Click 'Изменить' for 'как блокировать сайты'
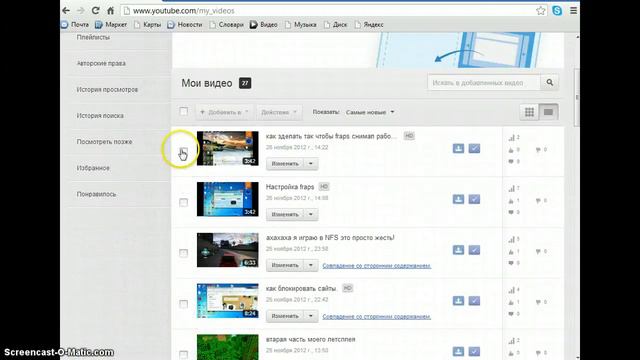The width and height of the screenshot is (640, 360). 285,316
